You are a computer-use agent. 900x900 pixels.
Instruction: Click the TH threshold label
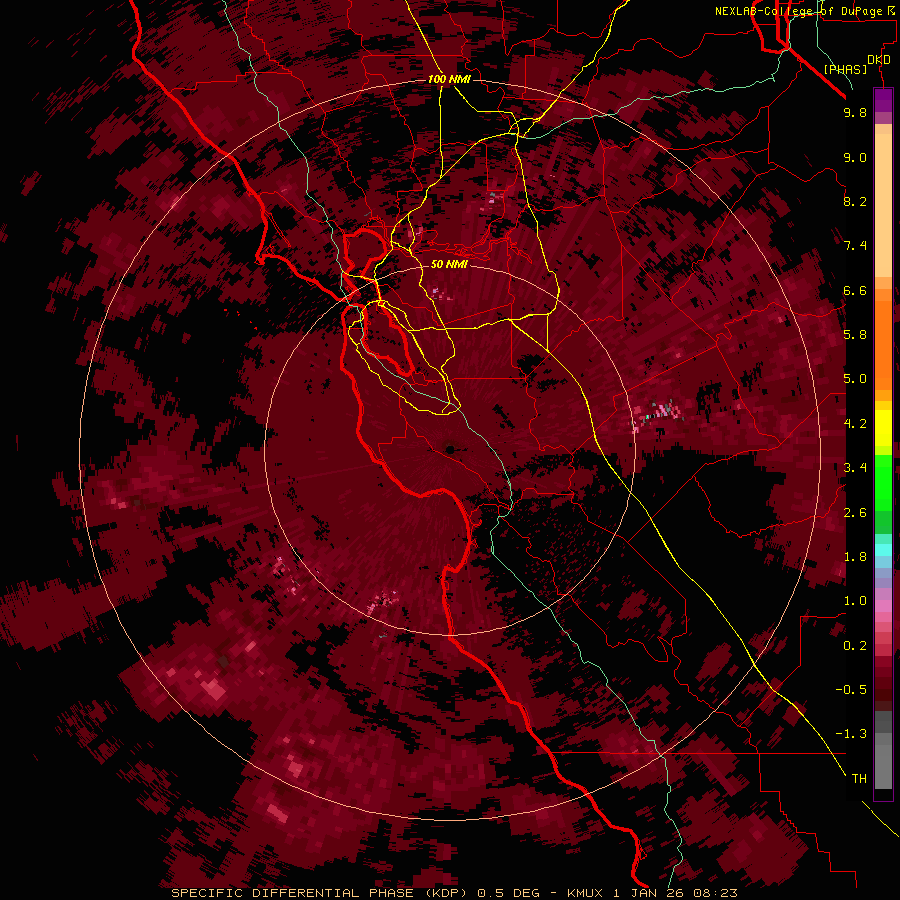point(859,779)
